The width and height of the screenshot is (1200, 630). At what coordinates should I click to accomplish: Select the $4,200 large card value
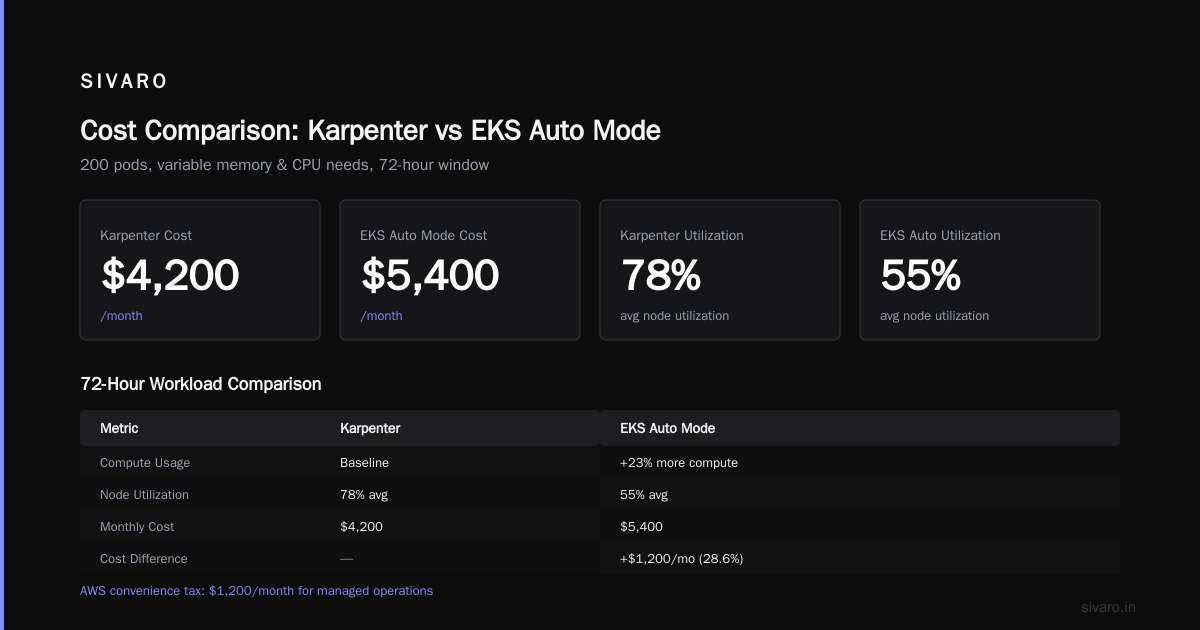point(170,275)
